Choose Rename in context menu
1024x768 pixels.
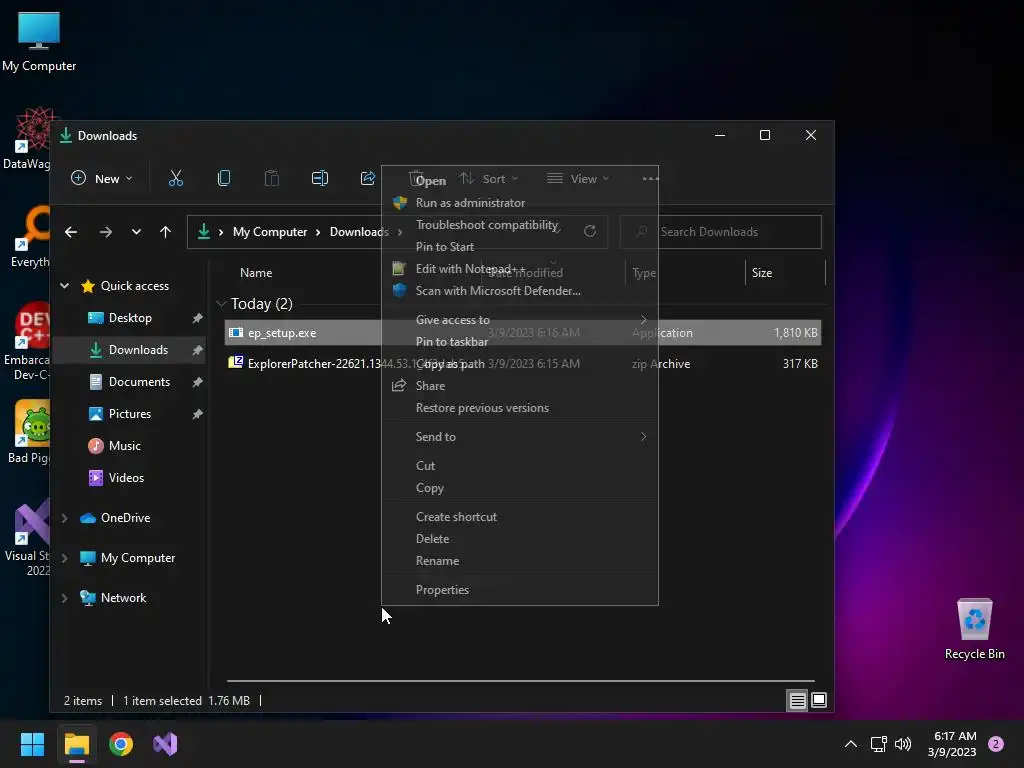point(520,561)
